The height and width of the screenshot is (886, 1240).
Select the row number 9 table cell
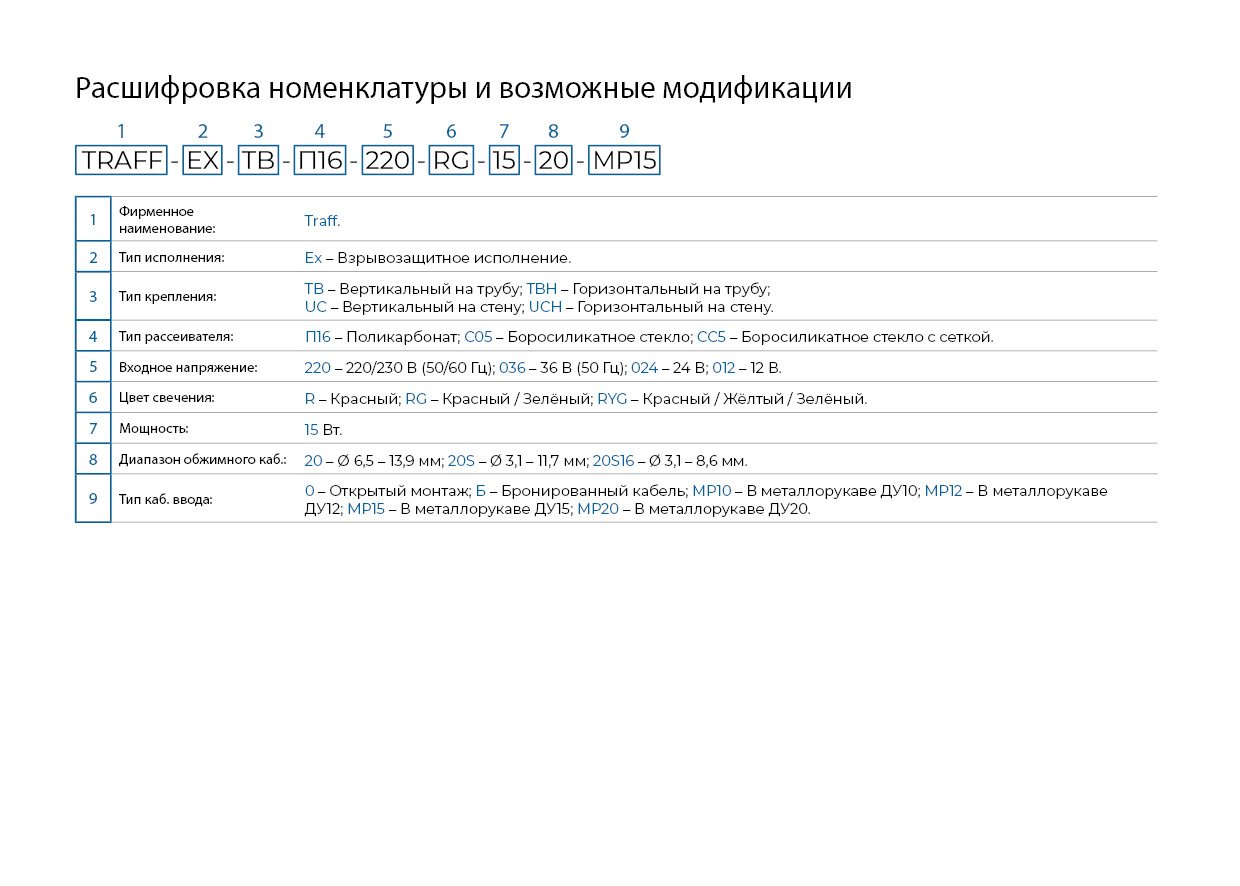[x=93, y=499]
